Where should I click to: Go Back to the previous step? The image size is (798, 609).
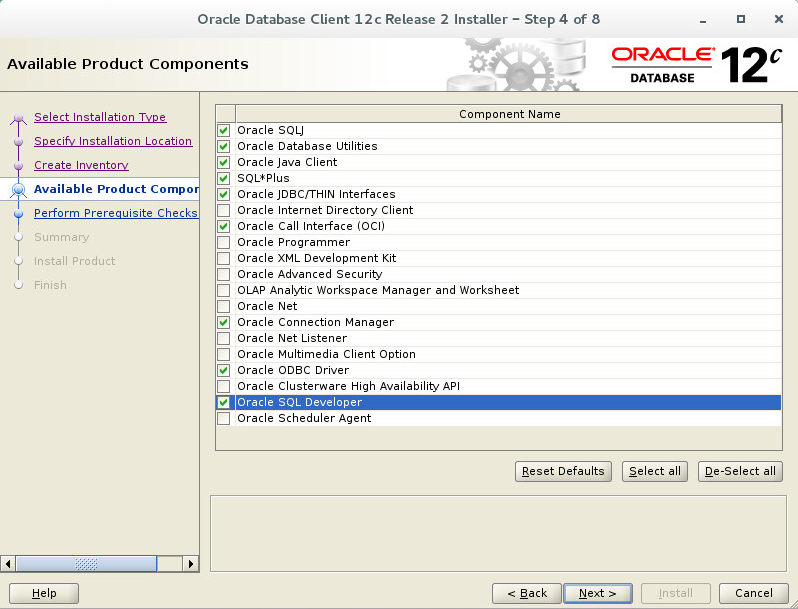click(x=527, y=593)
